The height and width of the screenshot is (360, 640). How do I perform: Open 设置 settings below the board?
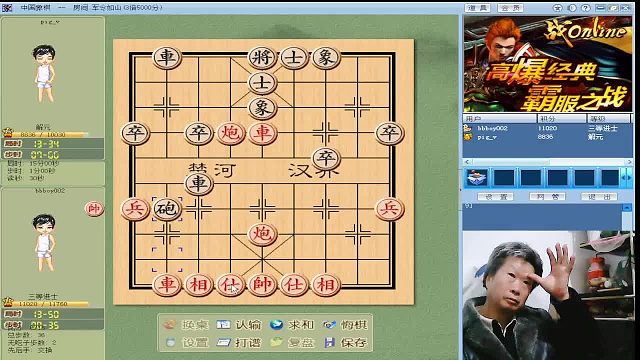187,342
